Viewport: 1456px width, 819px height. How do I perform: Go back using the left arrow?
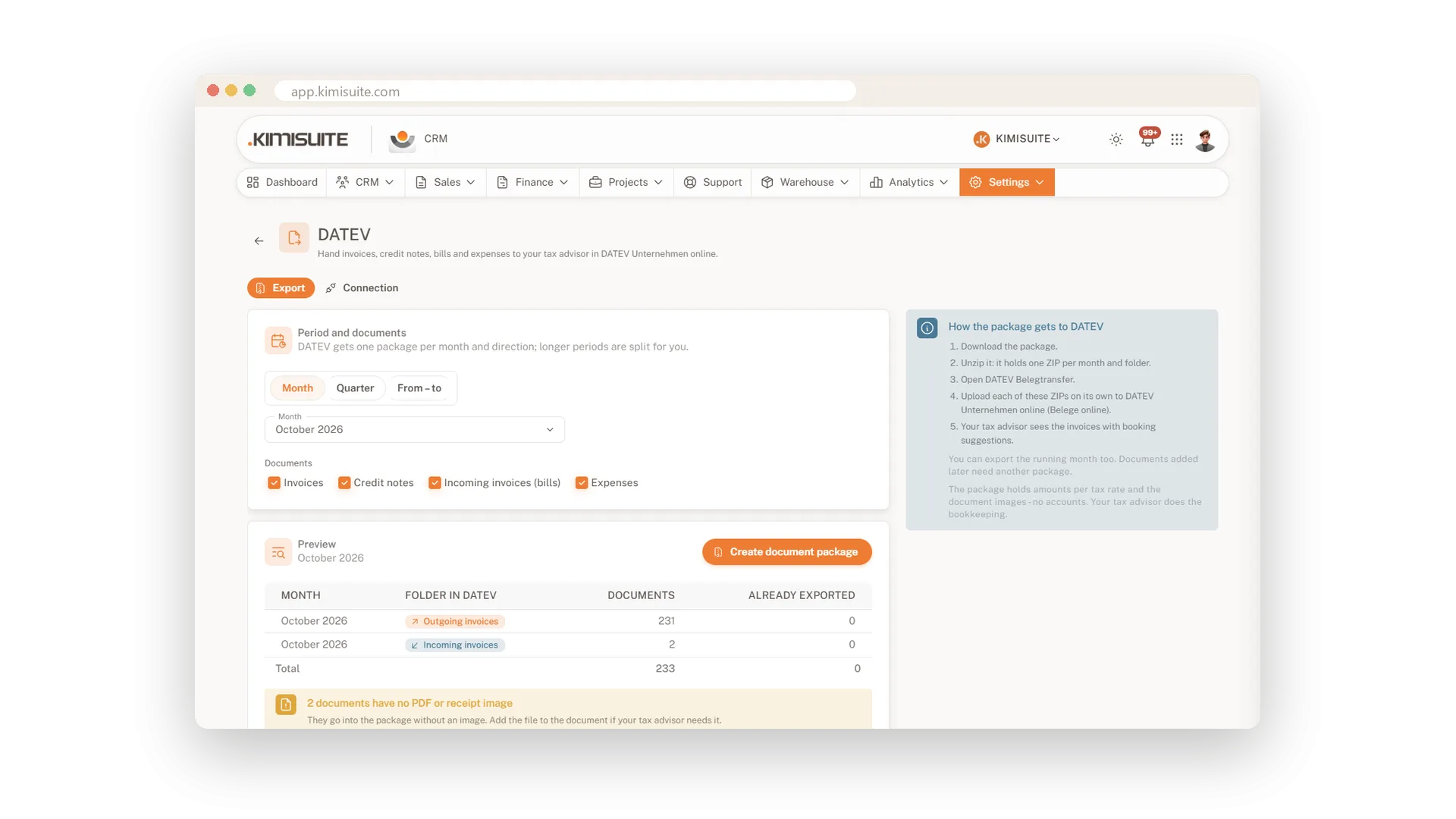(259, 241)
